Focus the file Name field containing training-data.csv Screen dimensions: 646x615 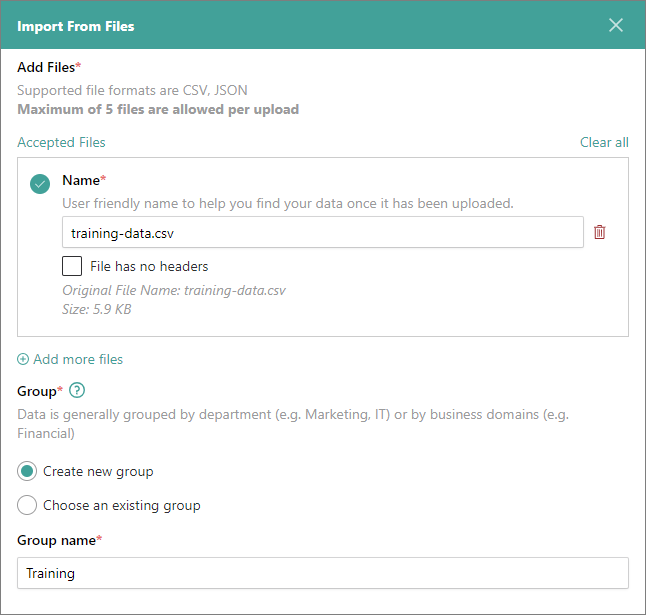pyautogui.click(x=322, y=232)
